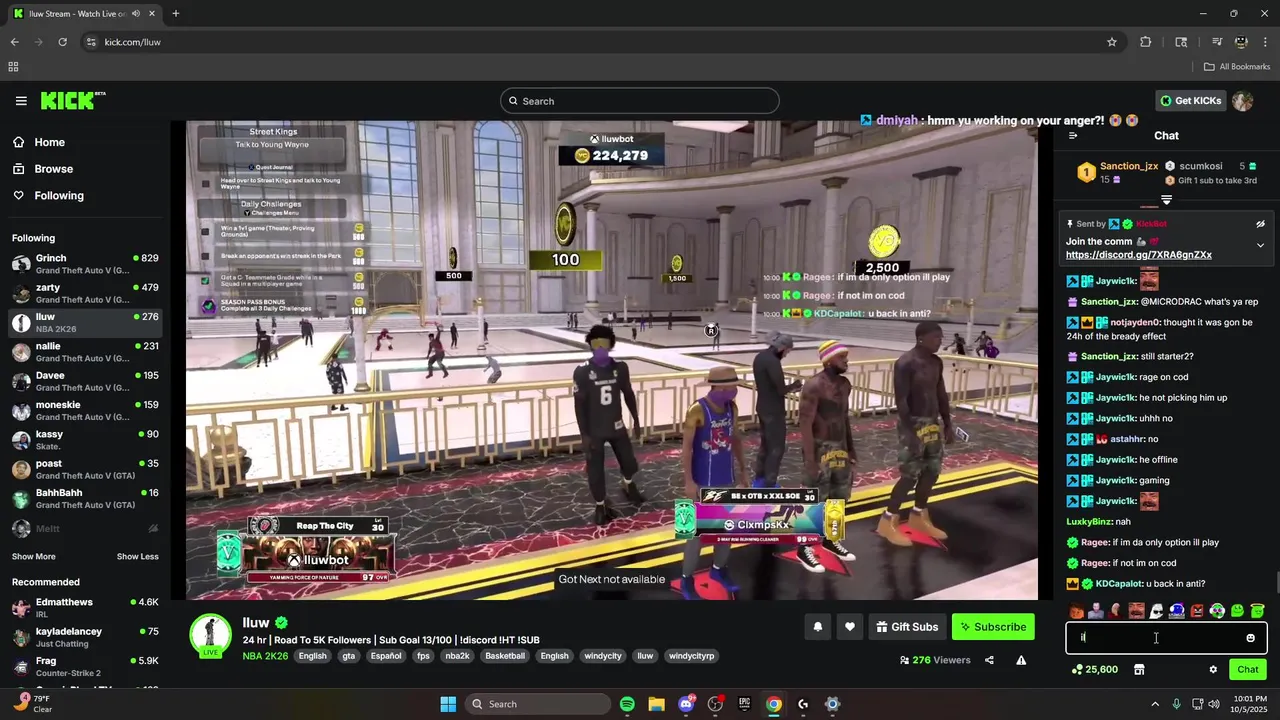Open recommended channel kayladelancey
This screenshot has height=720, width=1280.
[85, 637]
